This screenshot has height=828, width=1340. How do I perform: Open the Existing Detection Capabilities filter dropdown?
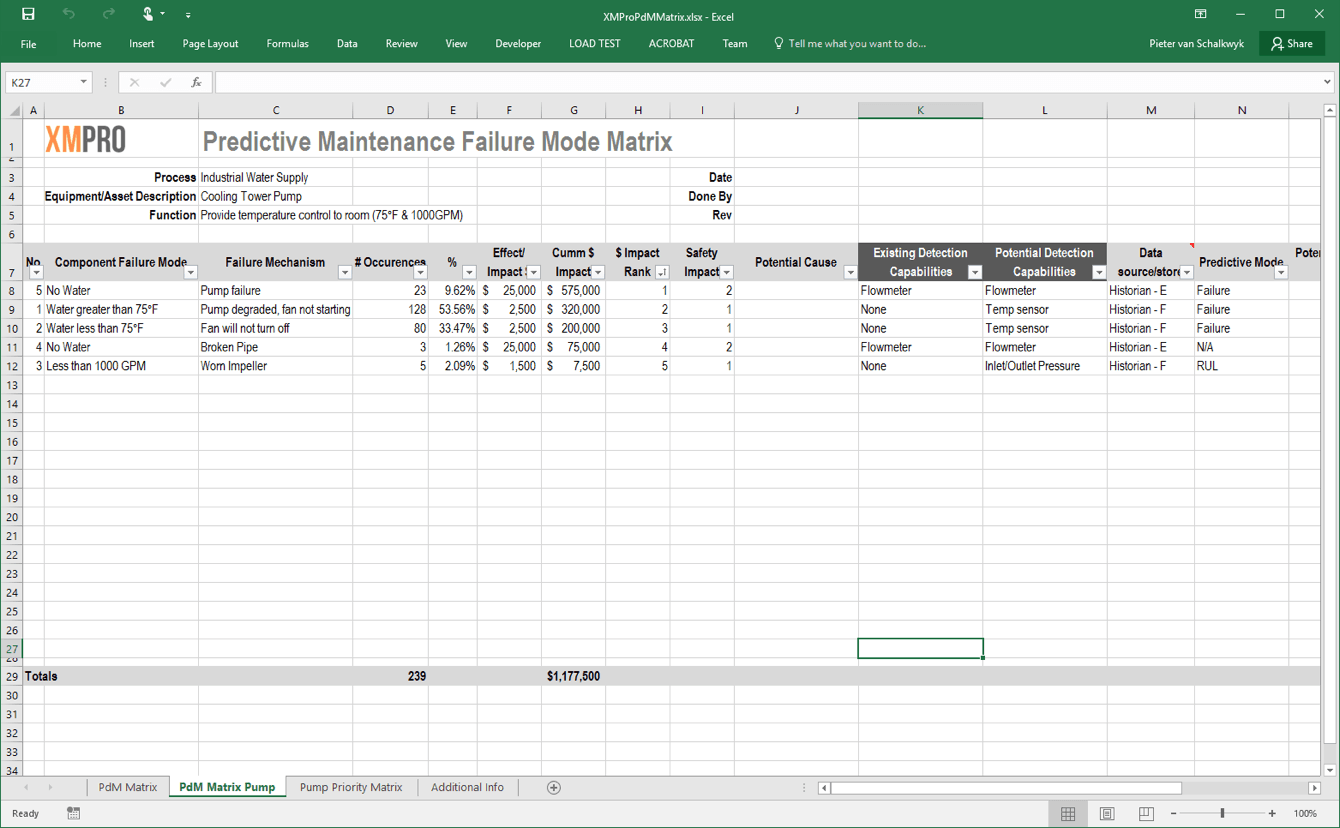pos(974,272)
